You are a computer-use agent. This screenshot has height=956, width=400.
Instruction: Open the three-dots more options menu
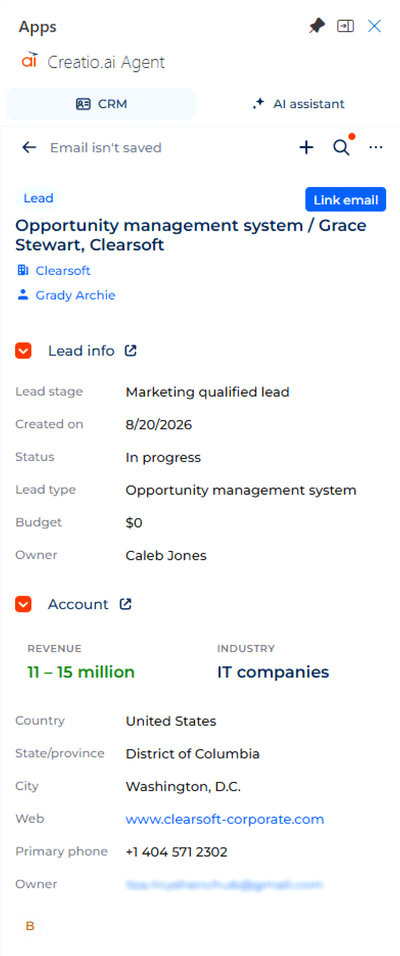[376, 148]
